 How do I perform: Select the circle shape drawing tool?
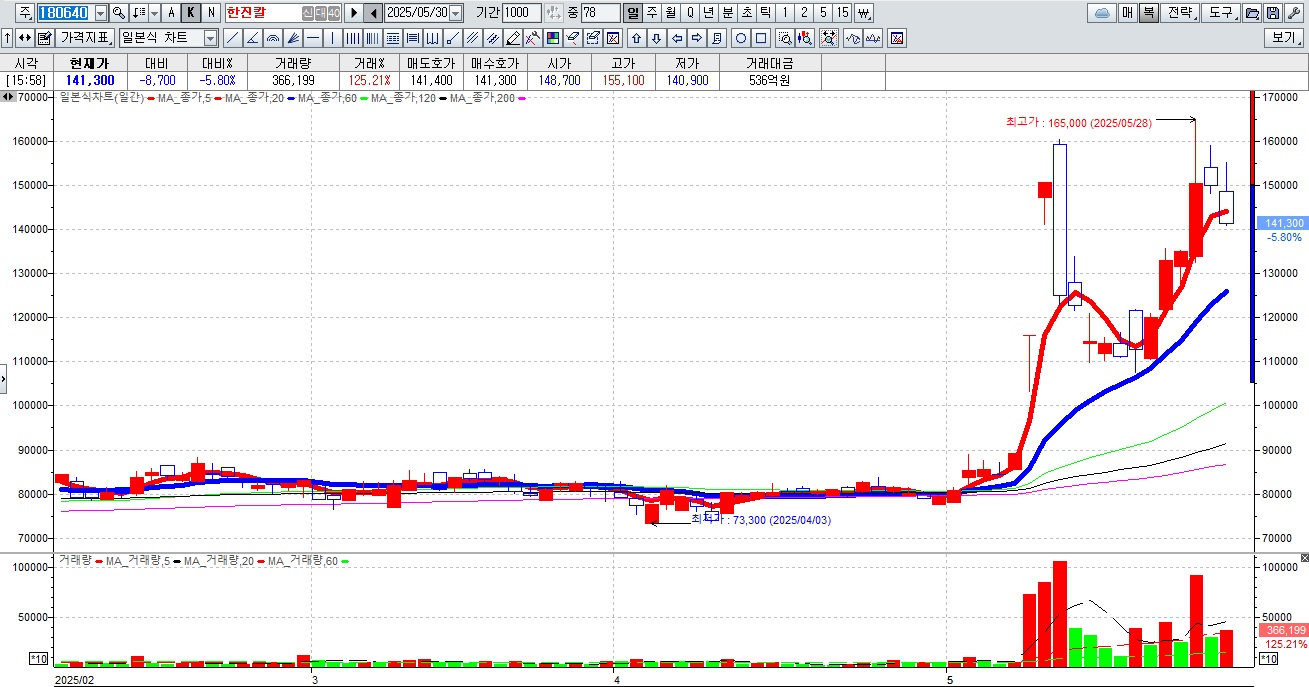click(741, 38)
